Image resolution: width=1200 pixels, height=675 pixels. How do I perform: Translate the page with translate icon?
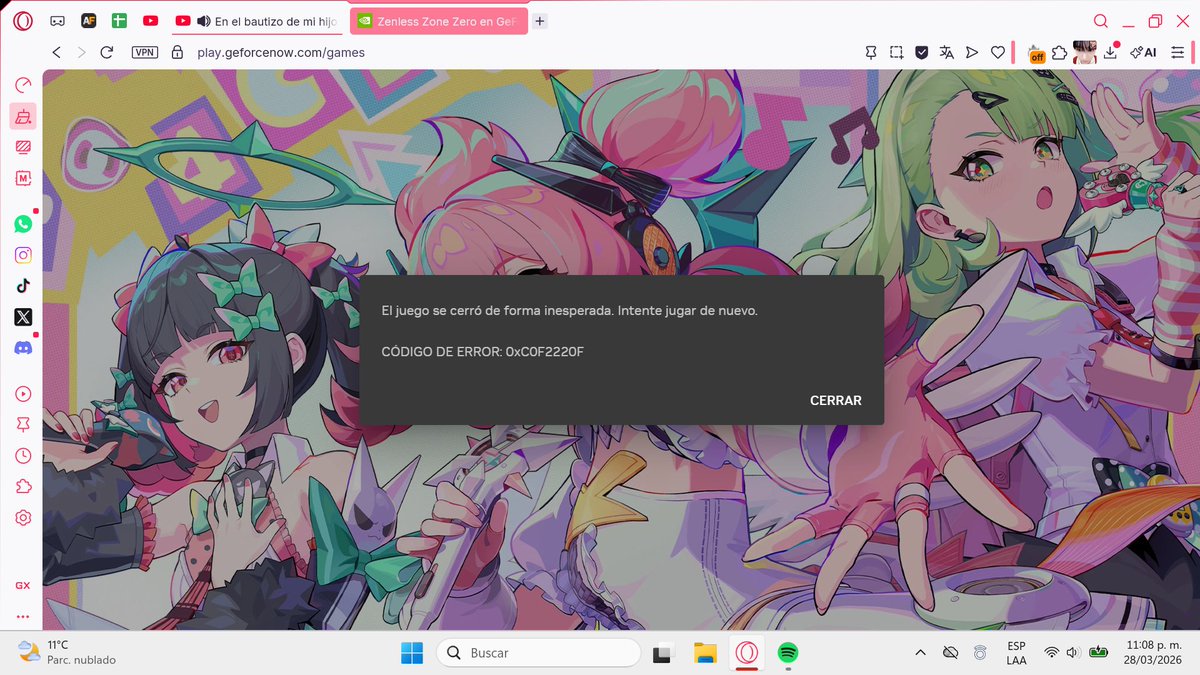[947, 52]
